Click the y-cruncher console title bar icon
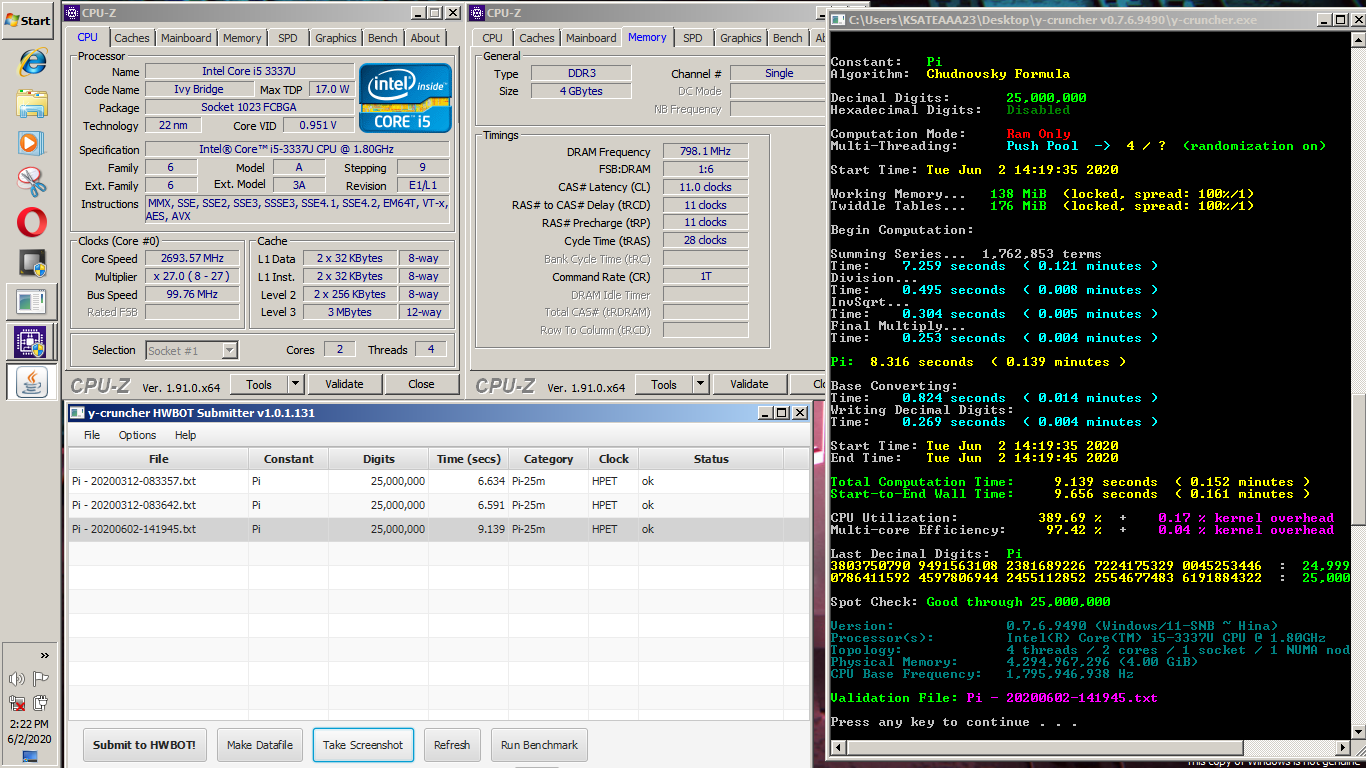Screen dimensions: 1366x768 coord(838,20)
